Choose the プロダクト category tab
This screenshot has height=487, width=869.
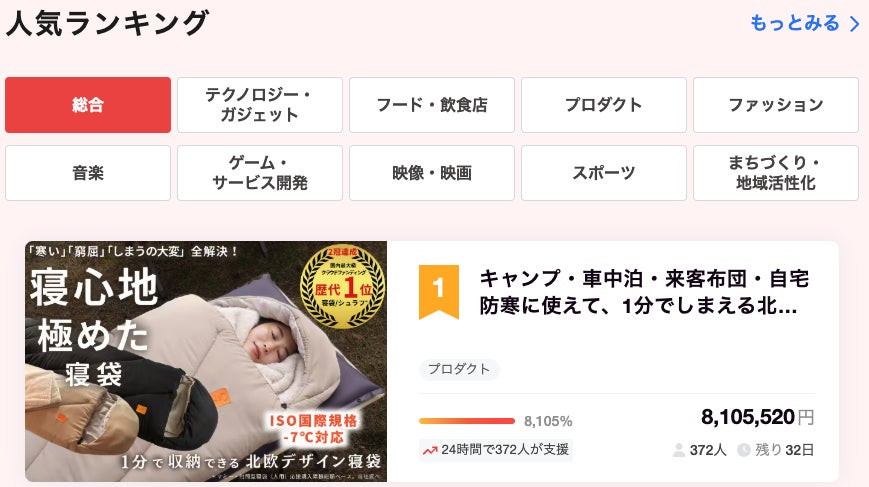604,105
